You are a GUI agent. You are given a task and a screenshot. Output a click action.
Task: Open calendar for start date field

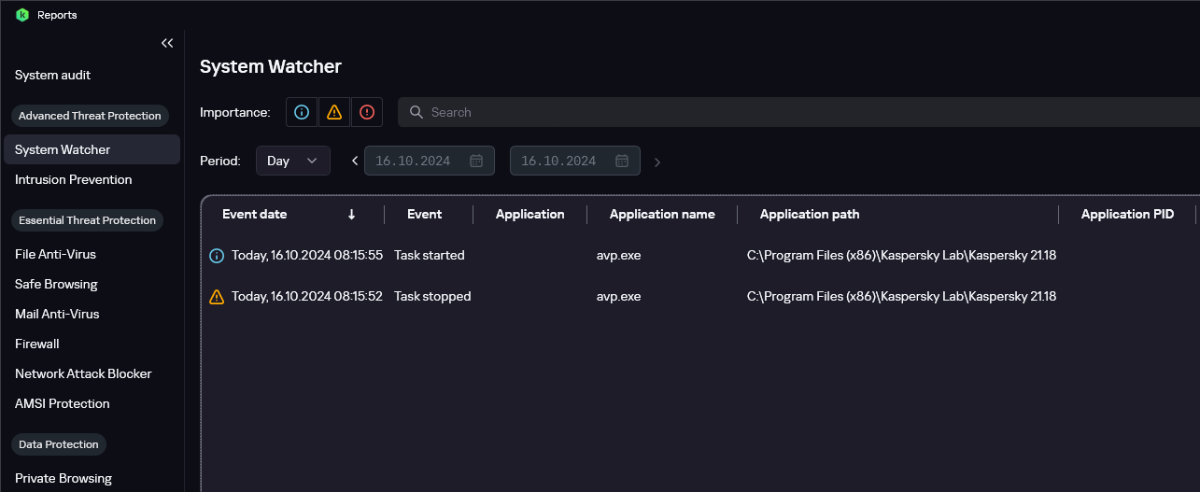coord(476,161)
